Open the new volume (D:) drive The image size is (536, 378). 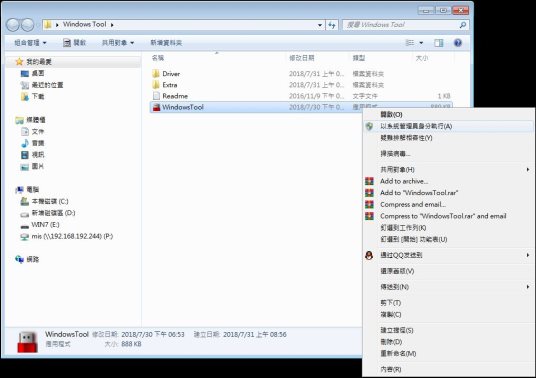[48, 213]
